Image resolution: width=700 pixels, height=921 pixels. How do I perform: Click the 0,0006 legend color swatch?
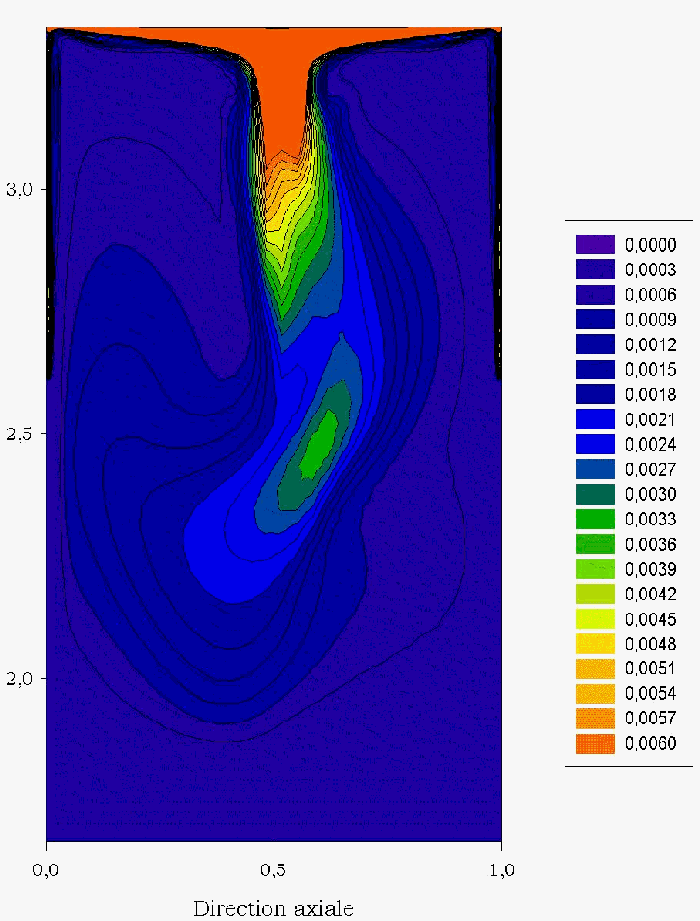[595, 294]
